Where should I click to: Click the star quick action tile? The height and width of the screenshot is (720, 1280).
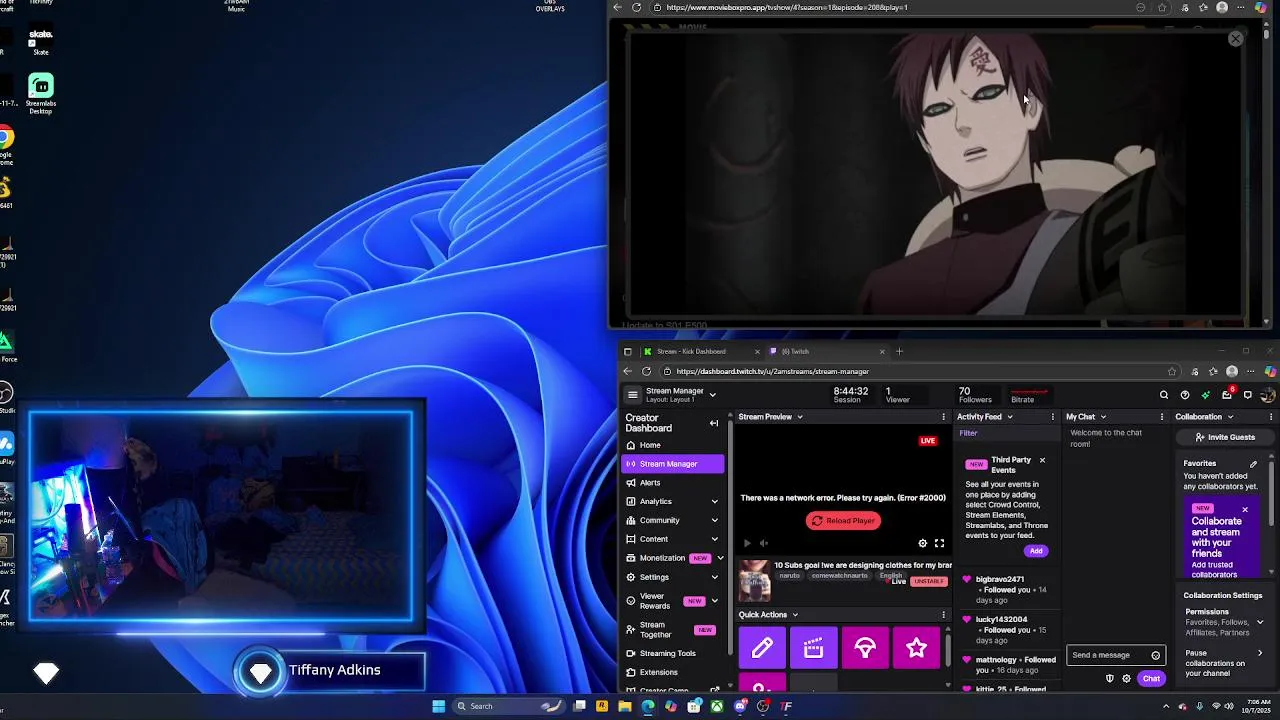[x=916, y=649]
